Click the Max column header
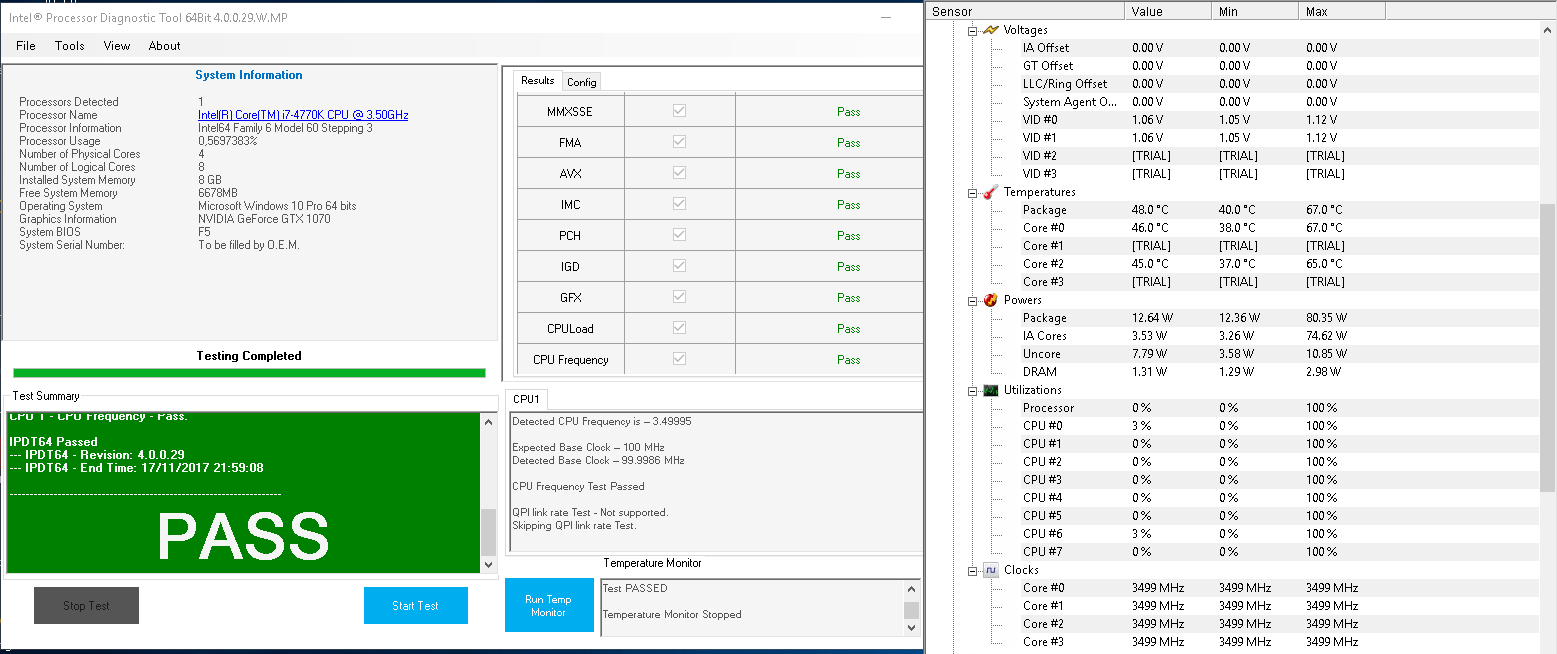Screen dimensions: 1557x654 click(1342, 12)
